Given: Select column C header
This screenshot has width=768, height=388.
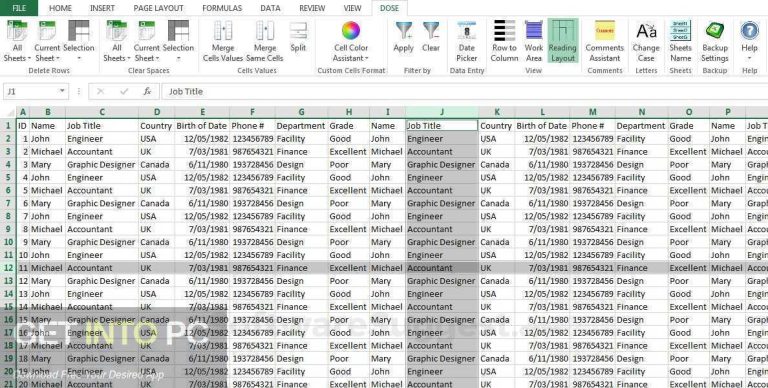Looking at the screenshot, I should point(101,112).
